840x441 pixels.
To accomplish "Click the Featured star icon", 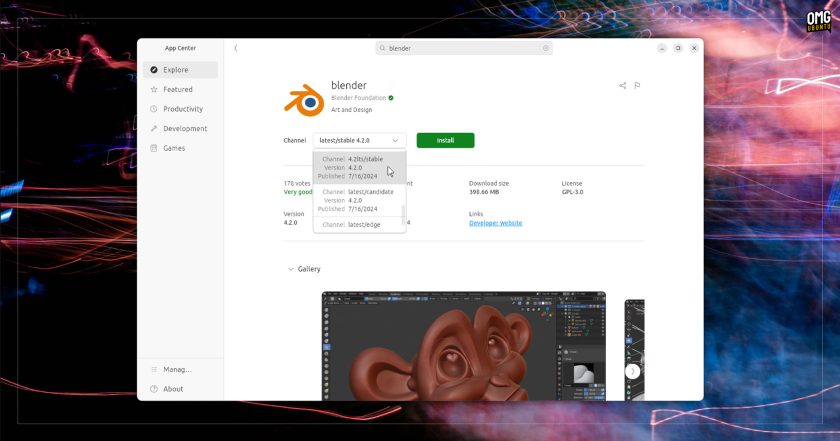I will (x=154, y=89).
